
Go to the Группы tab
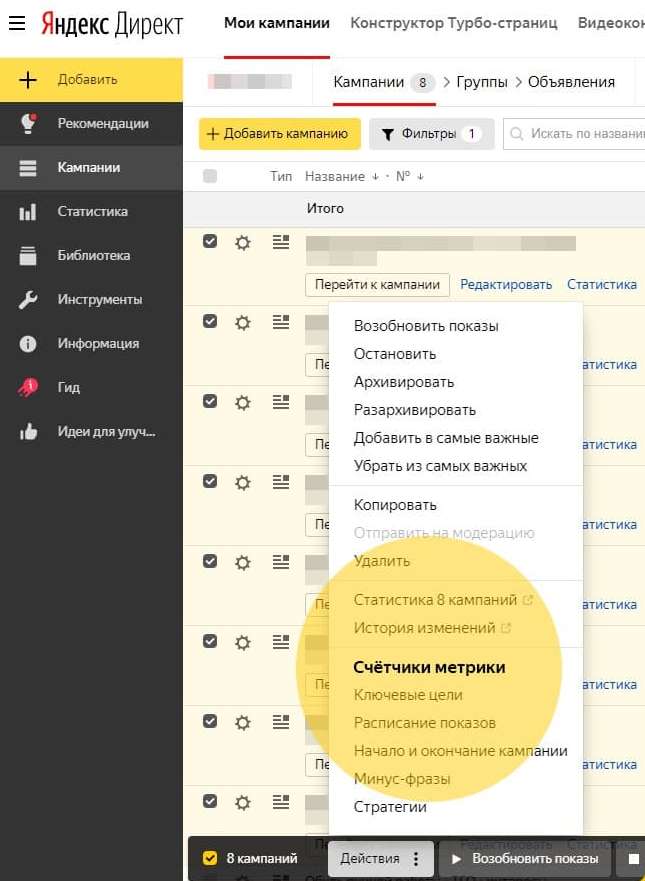(482, 82)
